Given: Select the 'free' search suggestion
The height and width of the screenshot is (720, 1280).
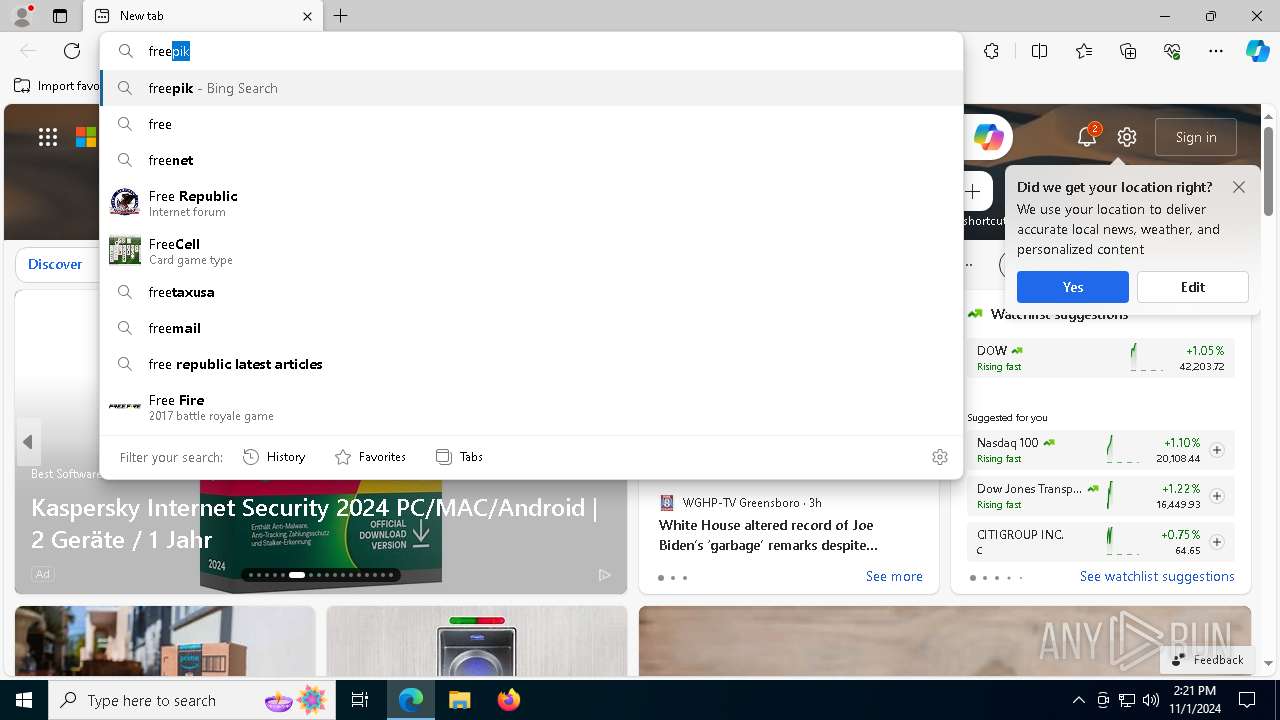Looking at the screenshot, I should 532,124.
